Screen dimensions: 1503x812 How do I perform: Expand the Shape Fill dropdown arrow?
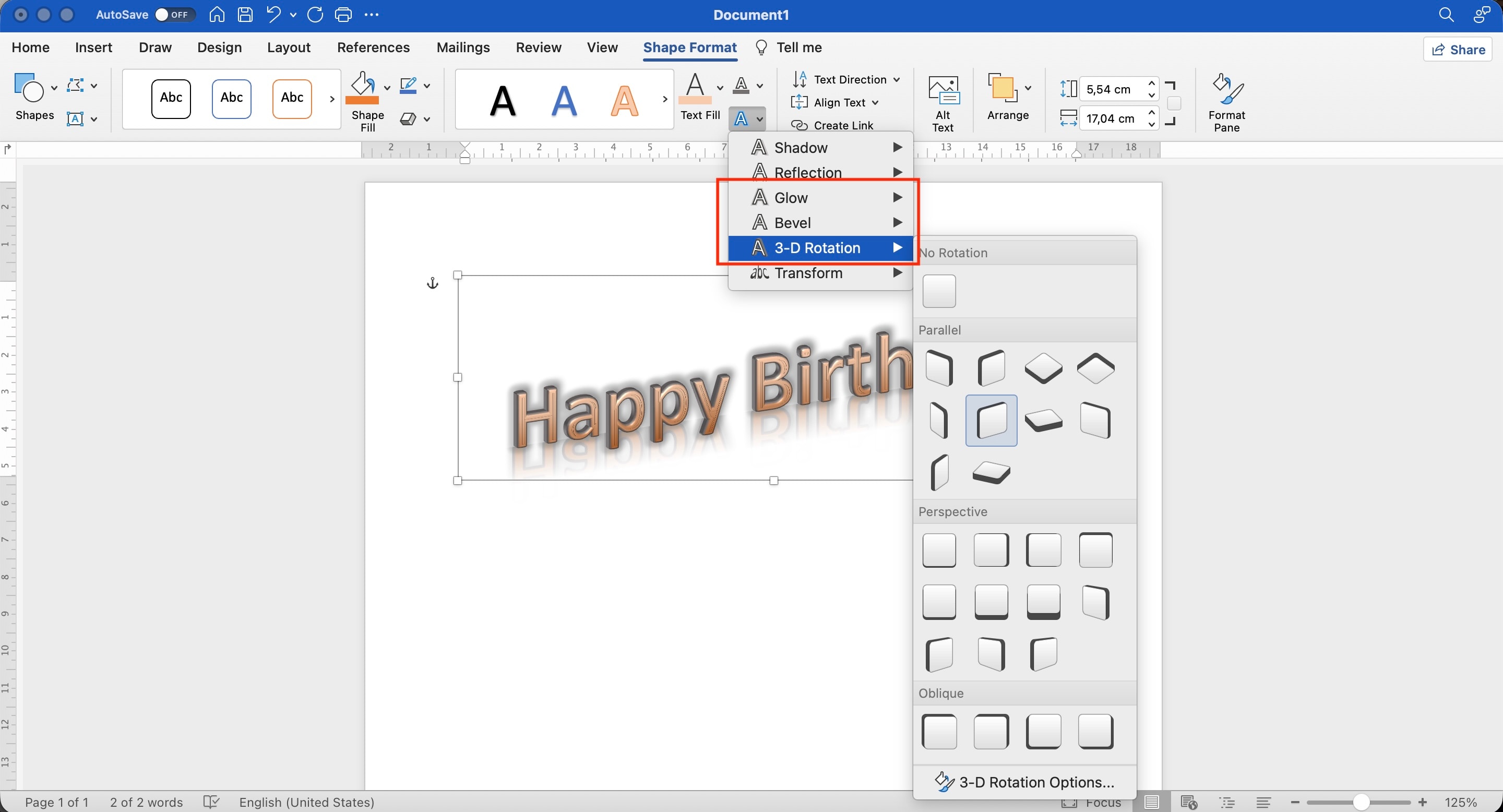point(386,88)
